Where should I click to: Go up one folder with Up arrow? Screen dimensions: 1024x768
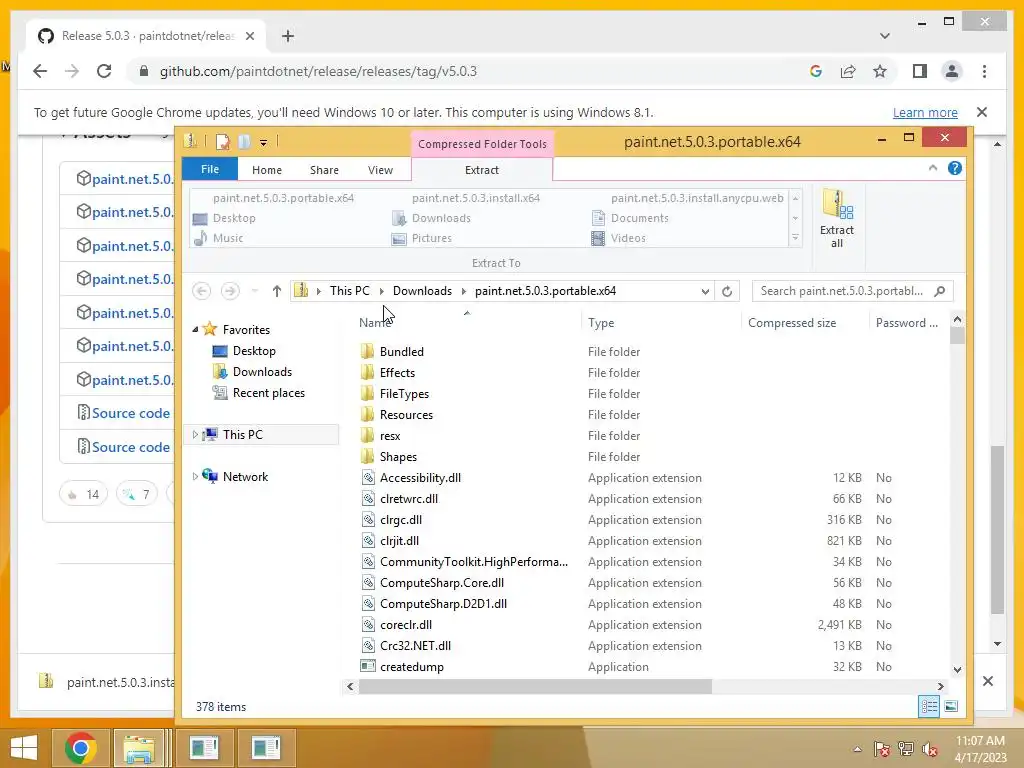point(277,291)
